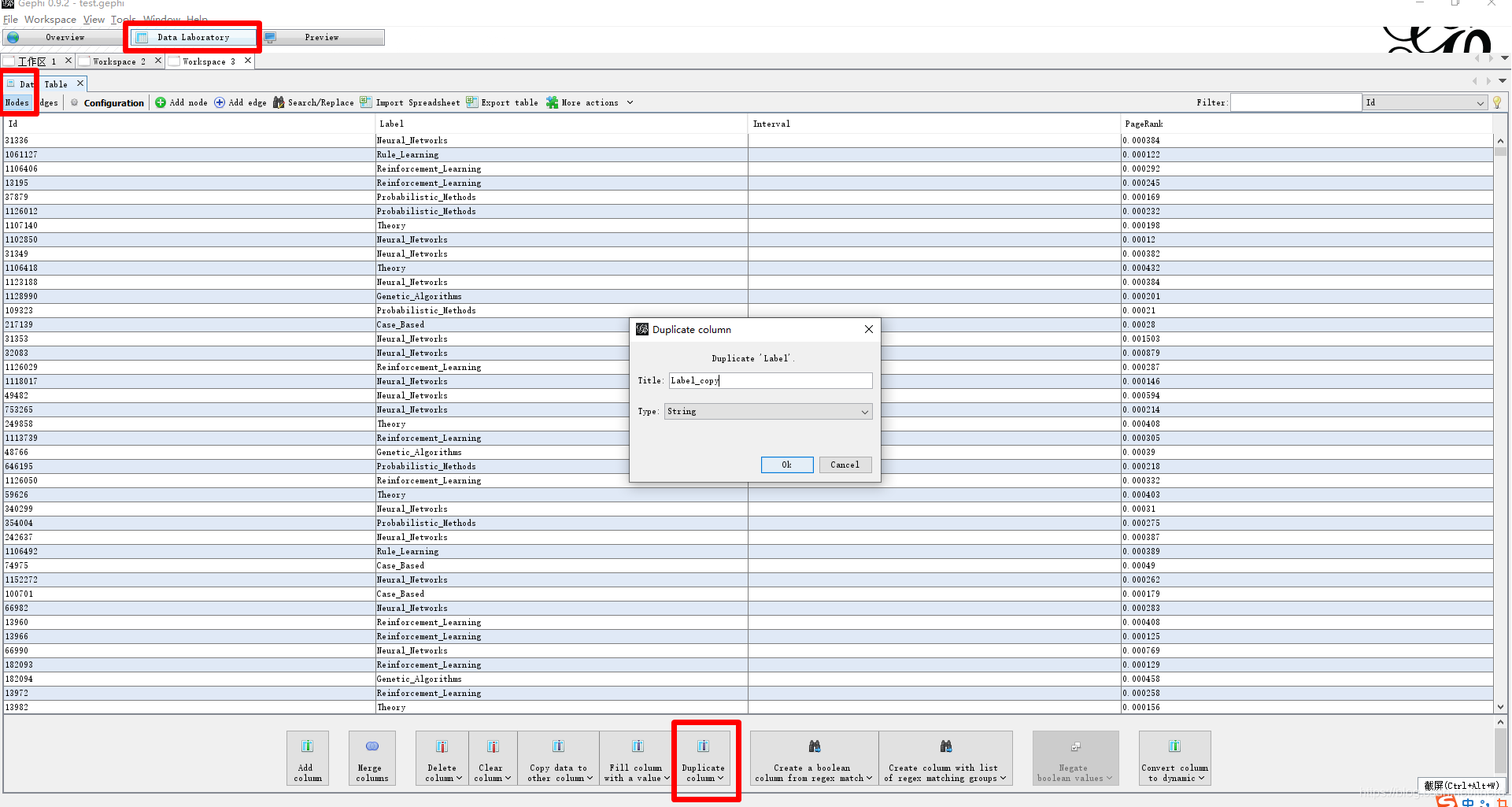
Task: Click the Add edge icon
Action: tap(220, 102)
